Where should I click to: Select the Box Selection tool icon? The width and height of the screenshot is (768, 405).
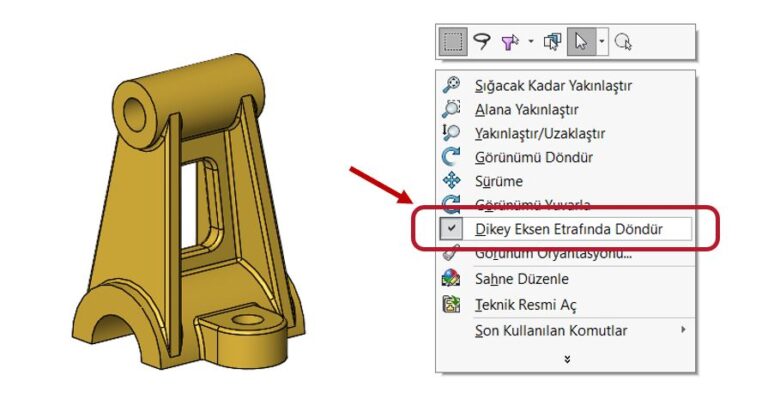(x=453, y=42)
